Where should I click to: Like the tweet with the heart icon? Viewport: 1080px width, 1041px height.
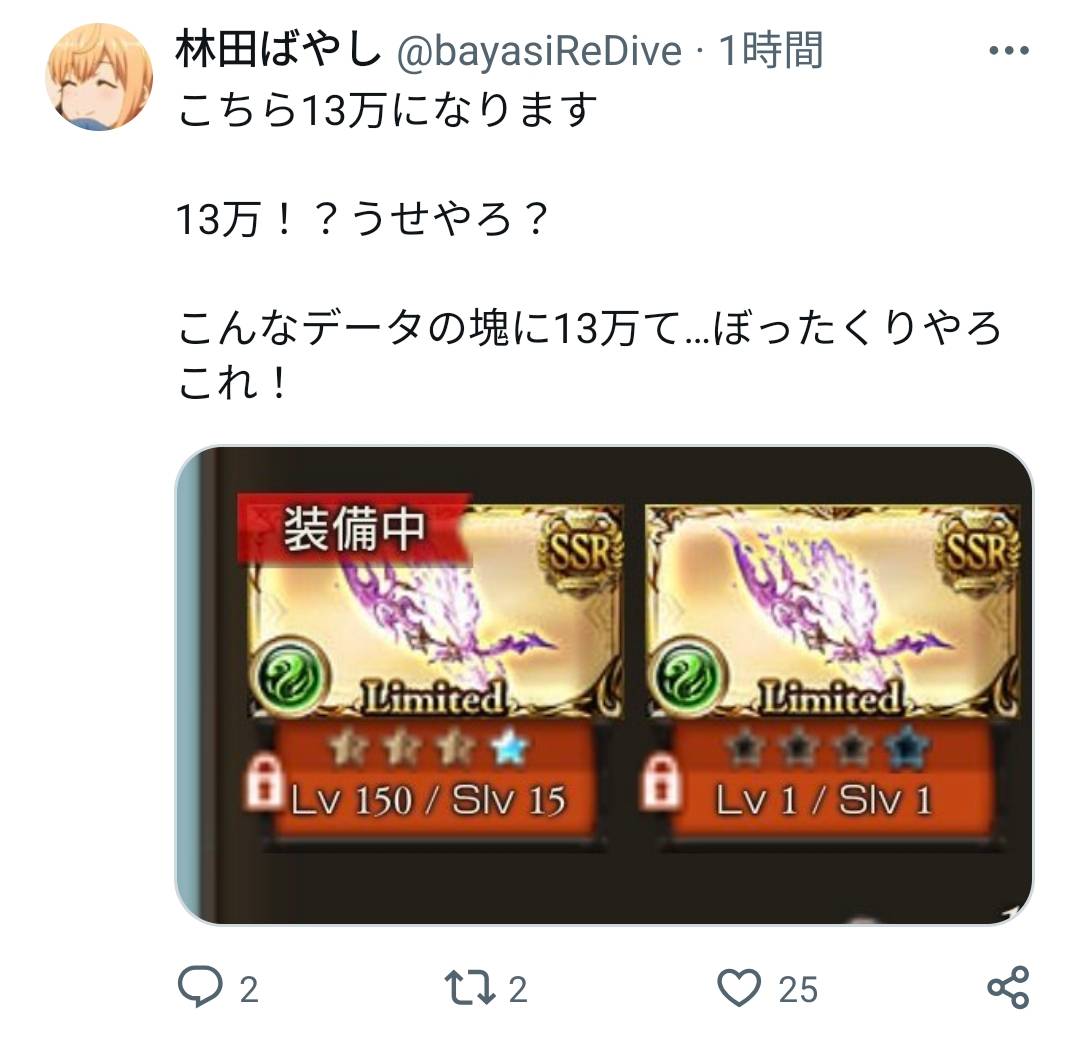tap(739, 988)
